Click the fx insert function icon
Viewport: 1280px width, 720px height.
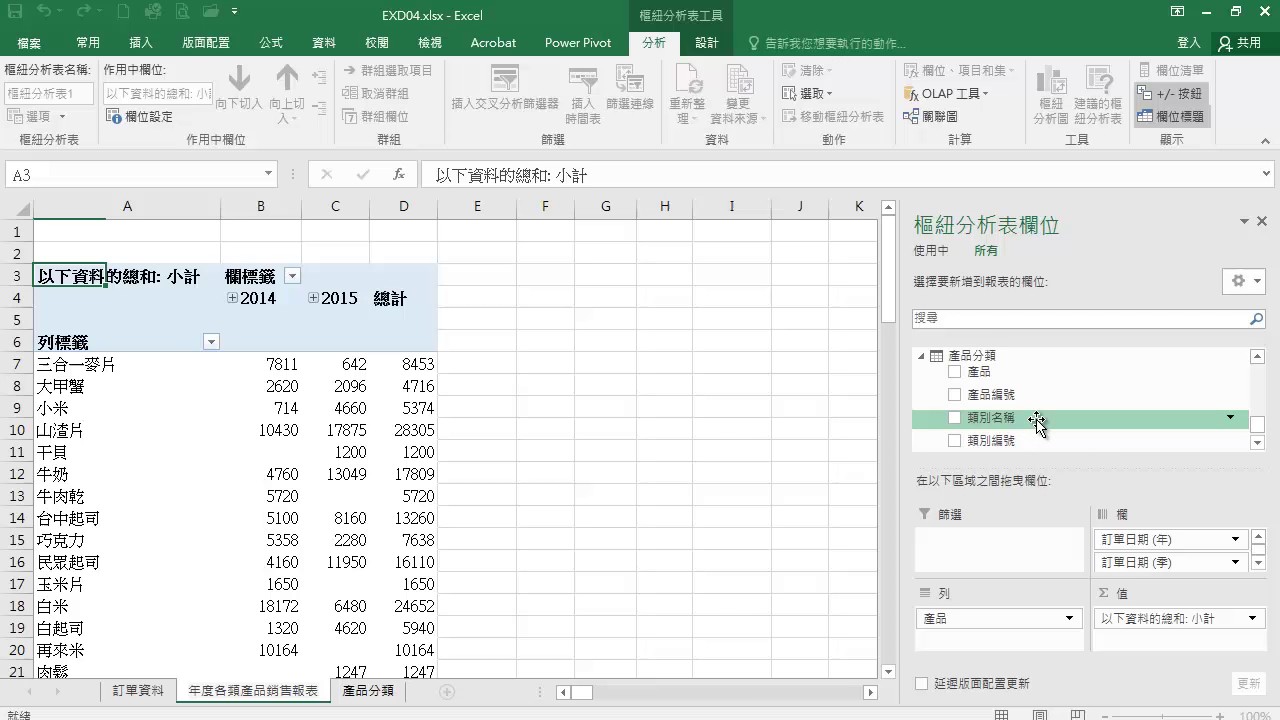pyautogui.click(x=398, y=174)
